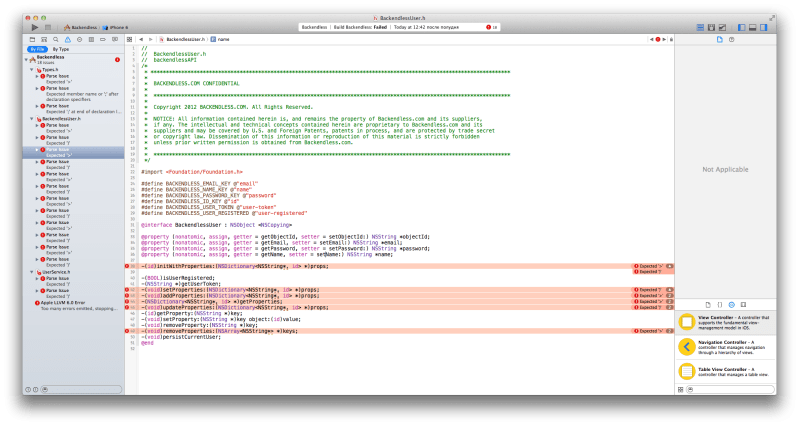Jump to previous issue in jump bar
This screenshot has width=799, height=426.
point(651,39)
